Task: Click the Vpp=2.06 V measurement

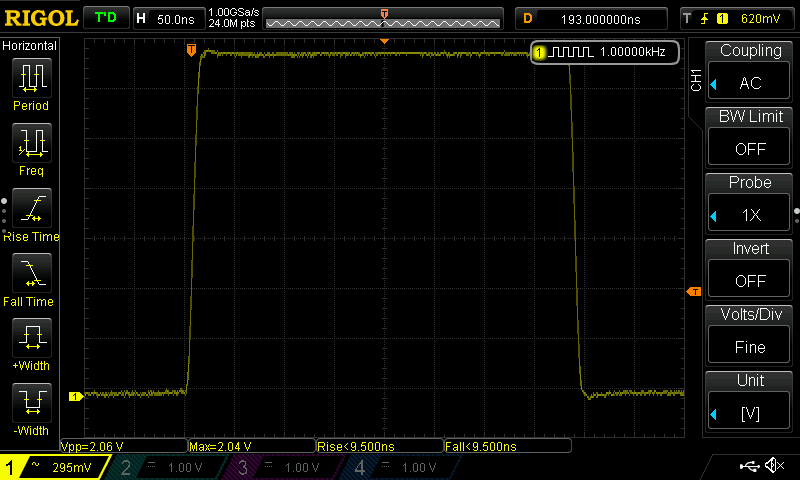Action: [x=124, y=446]
